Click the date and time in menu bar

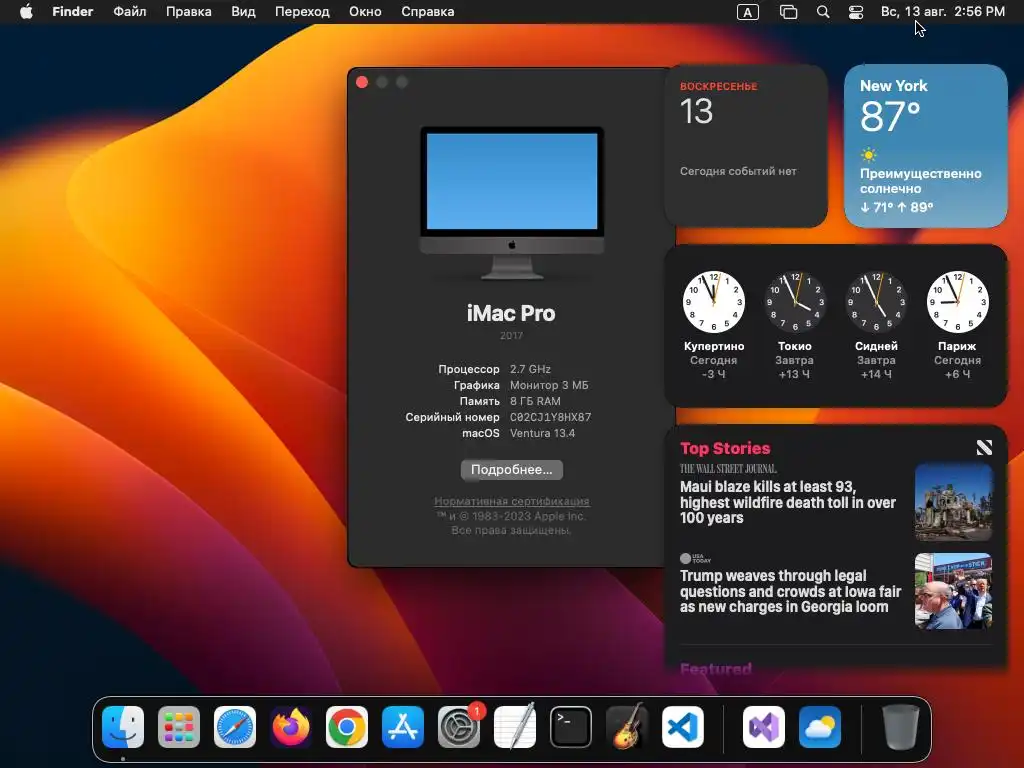[x=942, y=12]
